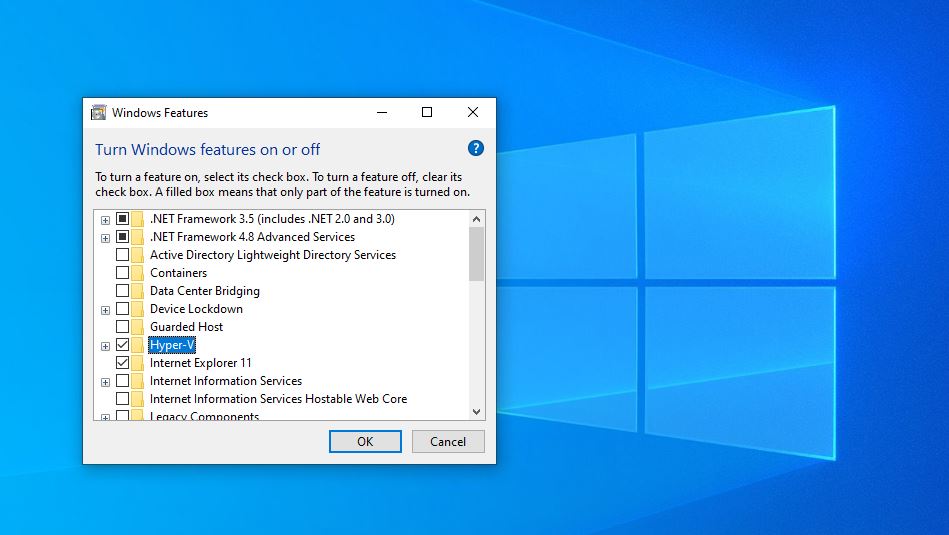
Task: Click folder icon beside Active Directory Lightweight
Action: (138, 255)
